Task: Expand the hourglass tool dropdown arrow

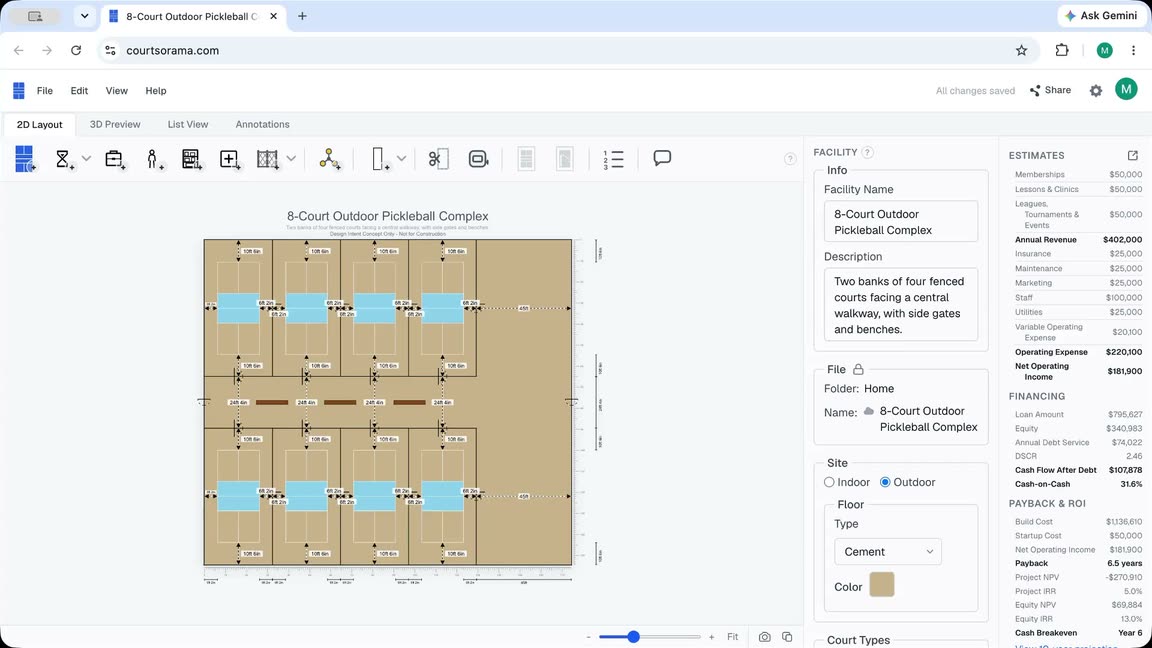Action: pos(86,159)
